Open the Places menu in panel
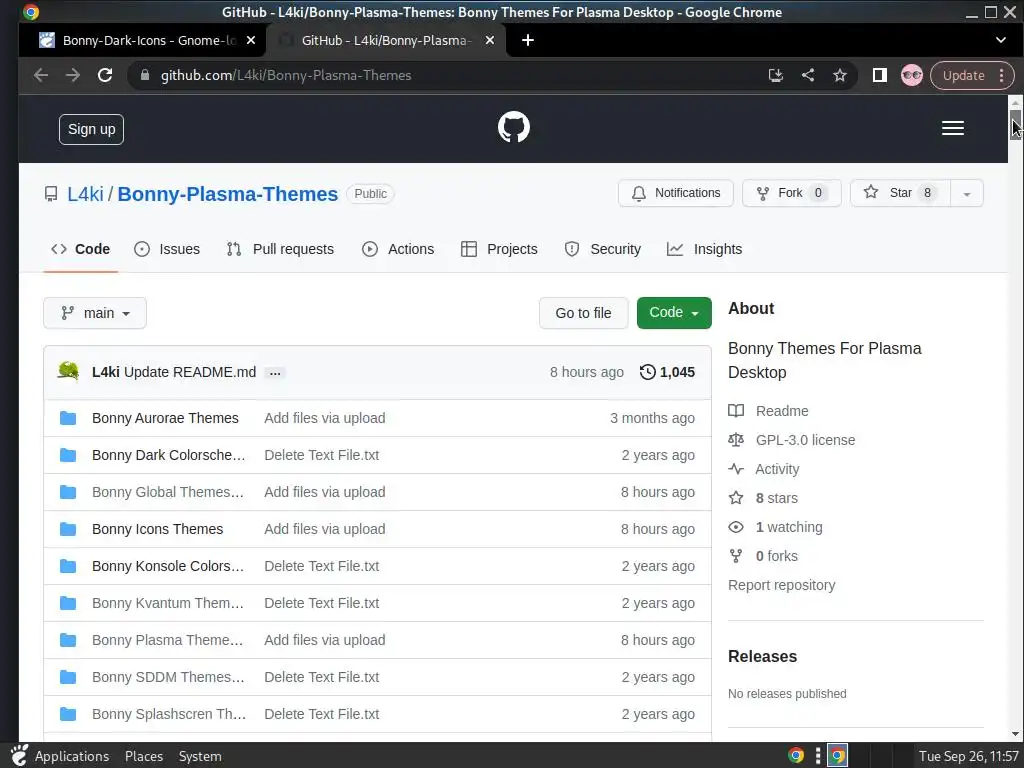1024x768 pixels. click(x=144, y=756)
